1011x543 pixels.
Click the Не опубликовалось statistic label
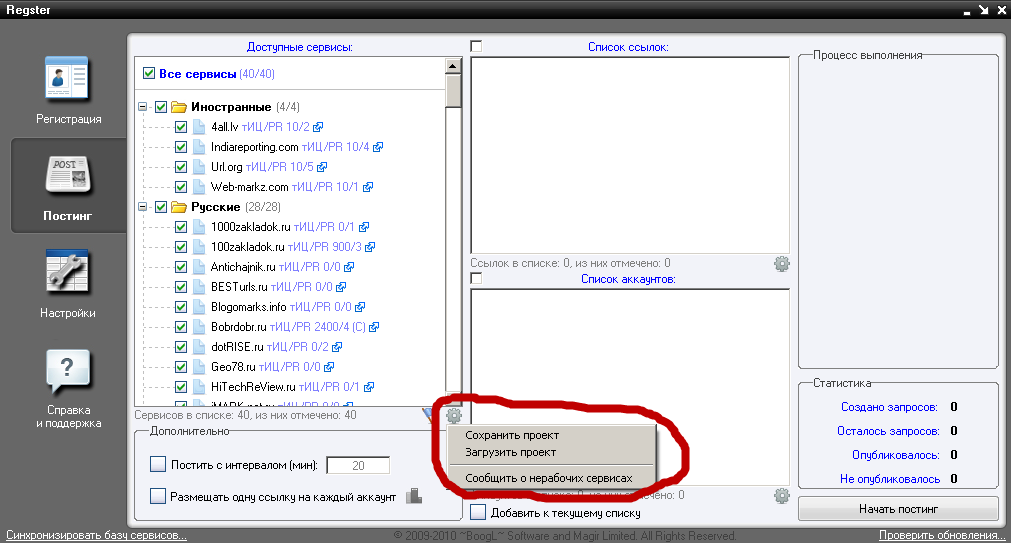pos(890,479)
